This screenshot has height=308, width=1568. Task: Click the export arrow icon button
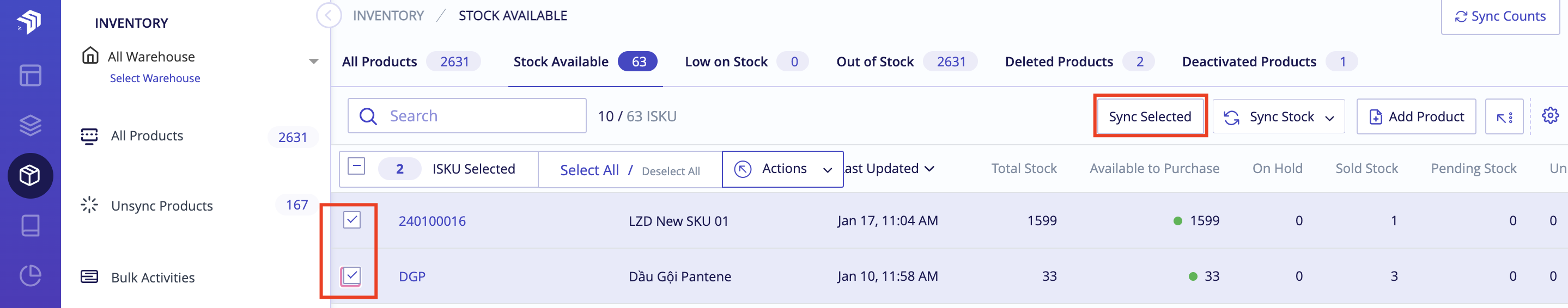point(1504,116)
